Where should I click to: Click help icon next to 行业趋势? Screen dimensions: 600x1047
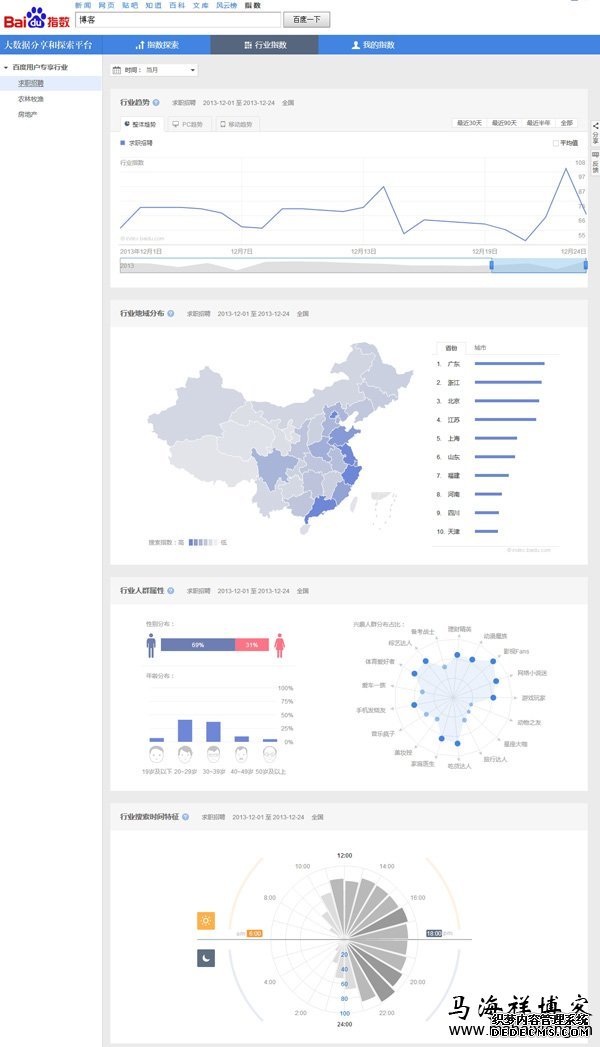click(156, 102)
